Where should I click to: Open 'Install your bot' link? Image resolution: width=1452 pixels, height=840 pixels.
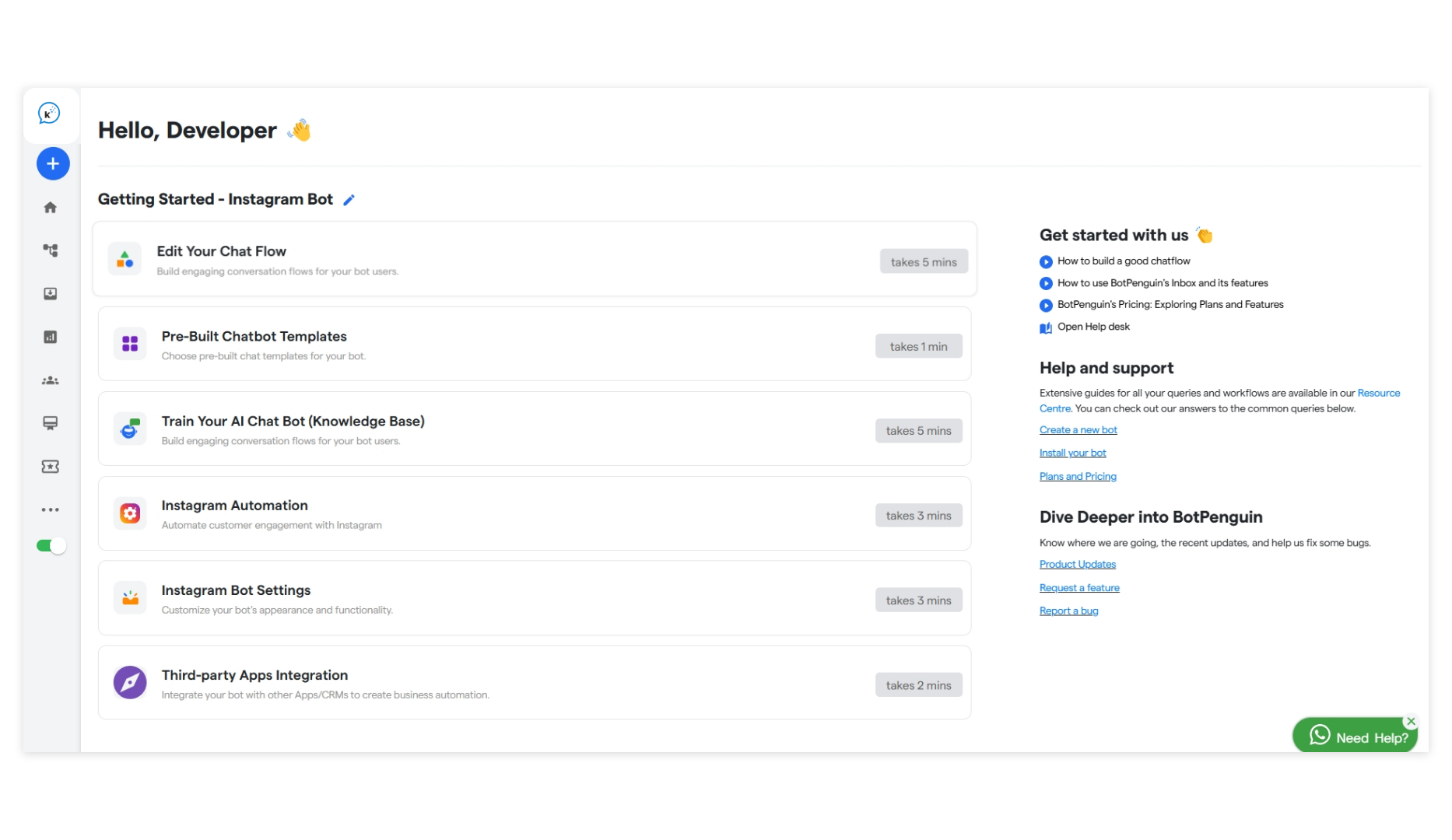click(x=1072, y=453)
